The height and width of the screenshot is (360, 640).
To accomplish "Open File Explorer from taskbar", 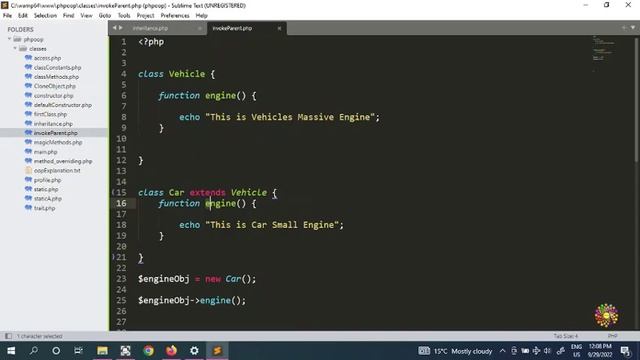I will pyautogui.click(x=102, y=351).
